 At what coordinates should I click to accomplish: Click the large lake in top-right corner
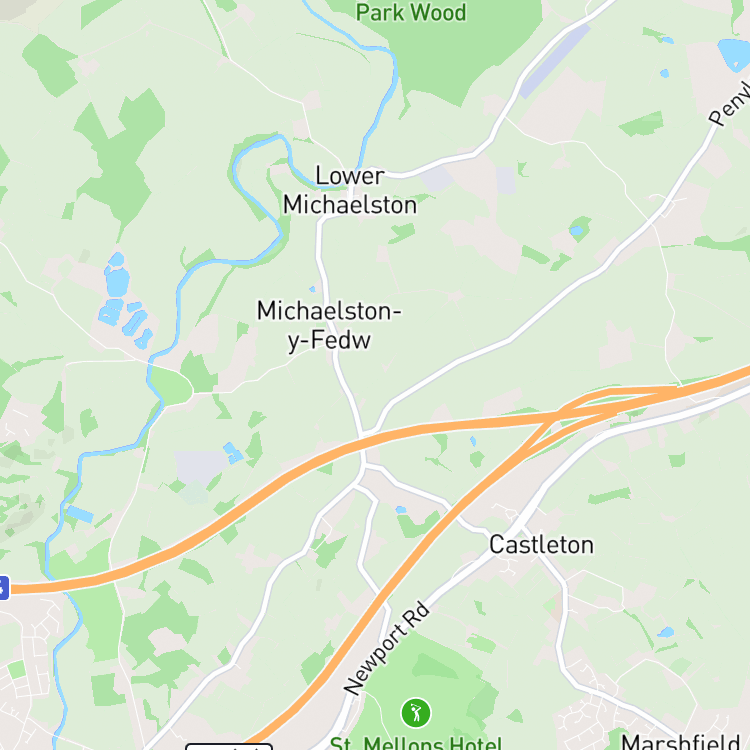(734, 54)
